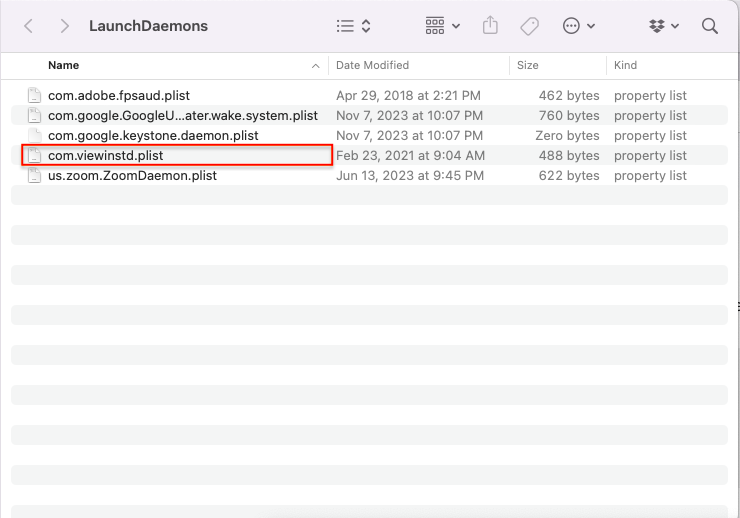The width and height of the screenshot is (740, 518).
Task: Click the com.viewinstd.plist document icon
Action: (x=34, y=155)
